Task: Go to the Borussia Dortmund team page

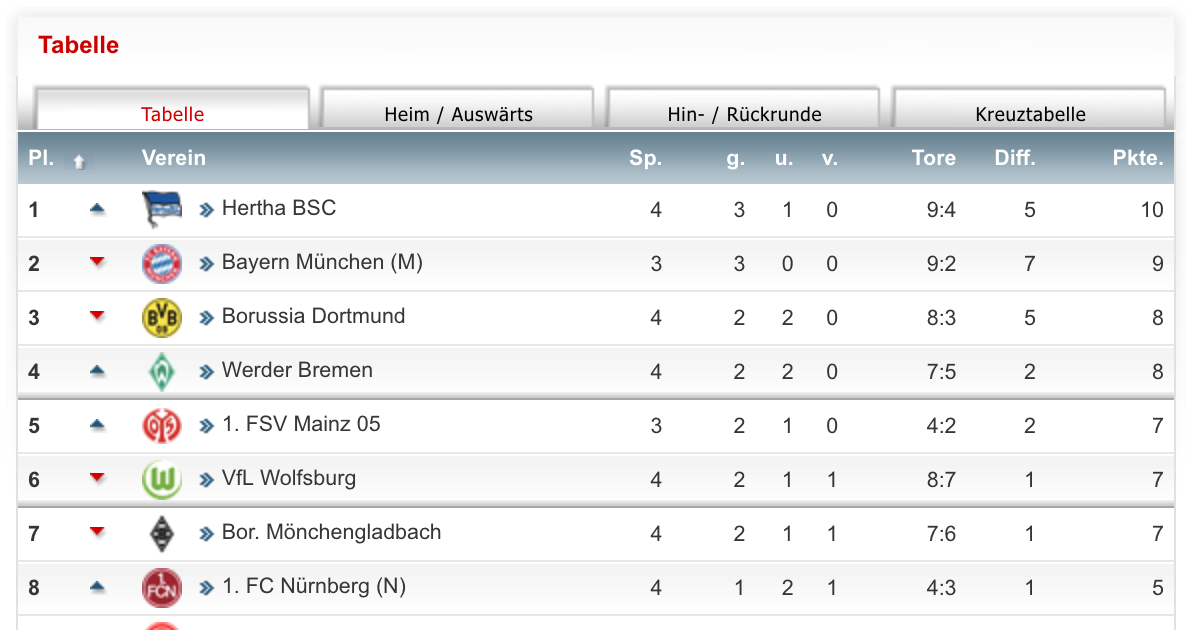Action: point(313,316)
